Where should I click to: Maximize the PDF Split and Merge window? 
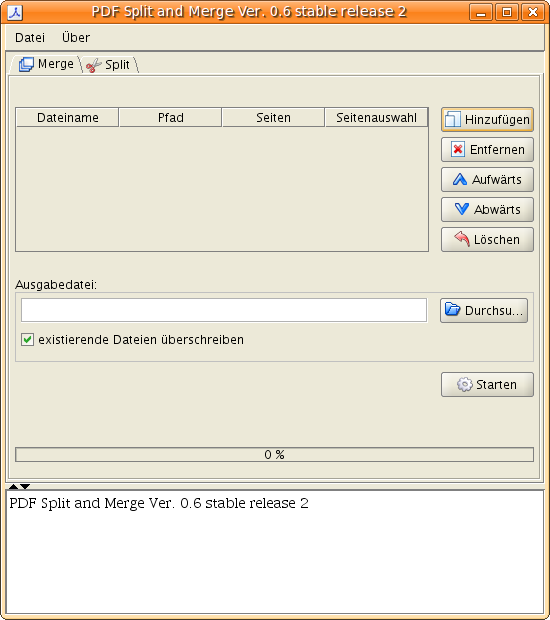coord(507,12)
